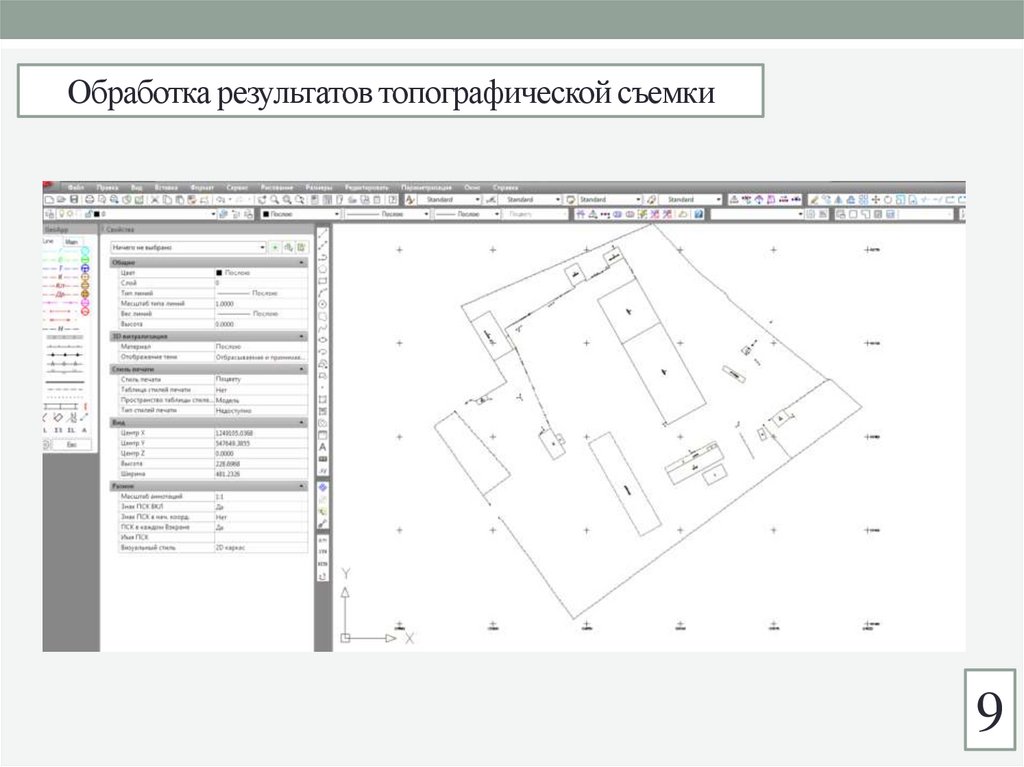Viewport: 1024px width, 767px height.
Task: Click the Save icon in toolbar
Action: click(x=74, y=200)
